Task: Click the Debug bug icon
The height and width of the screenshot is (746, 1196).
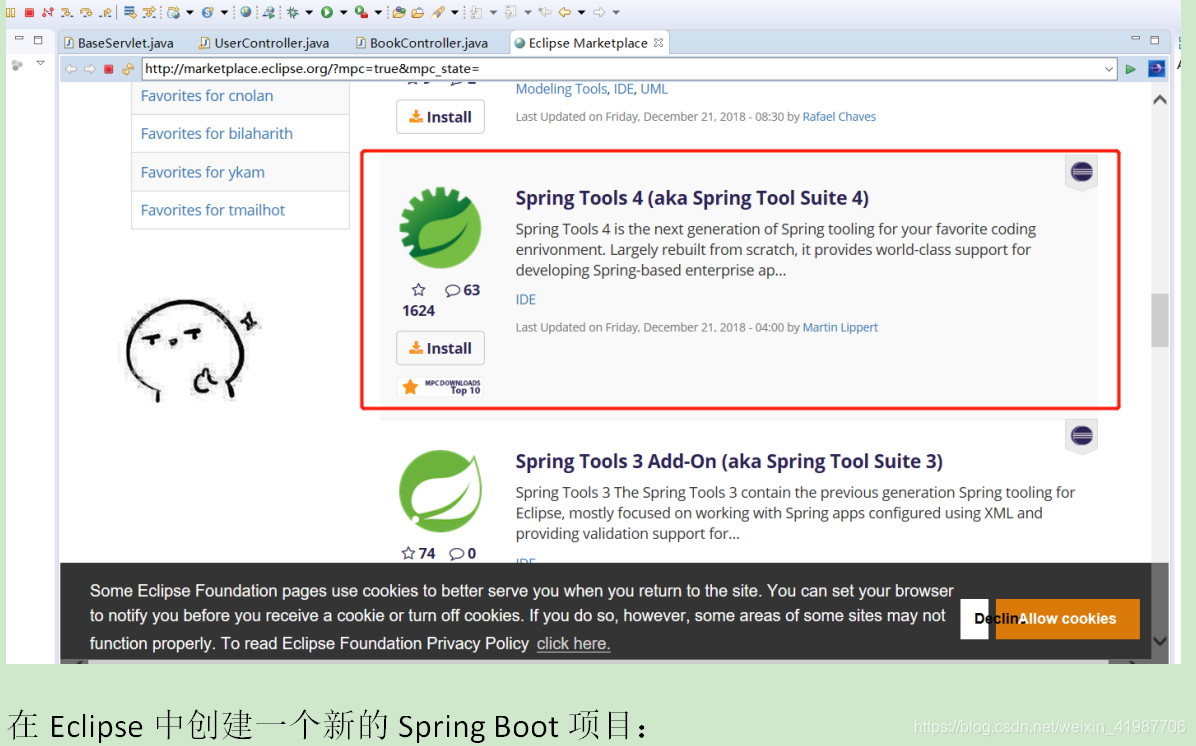Action: (x=293, y=12)
